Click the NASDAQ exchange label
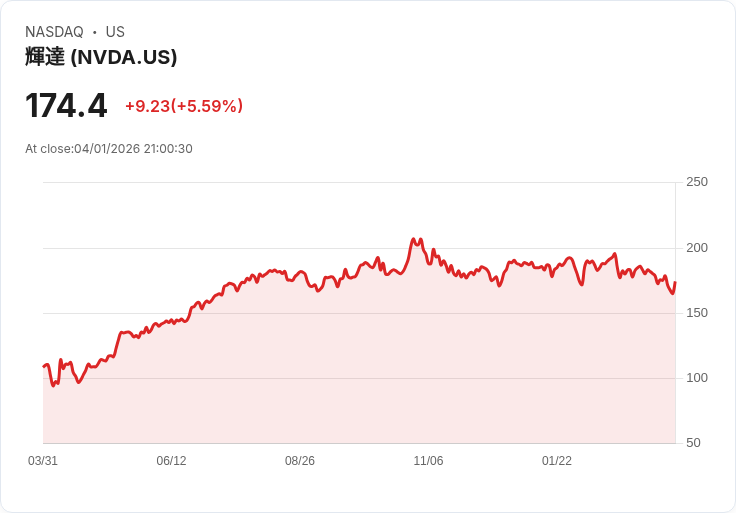Image resolution: width=736 pixels, height=513 pixels. (x=54, y=32)
